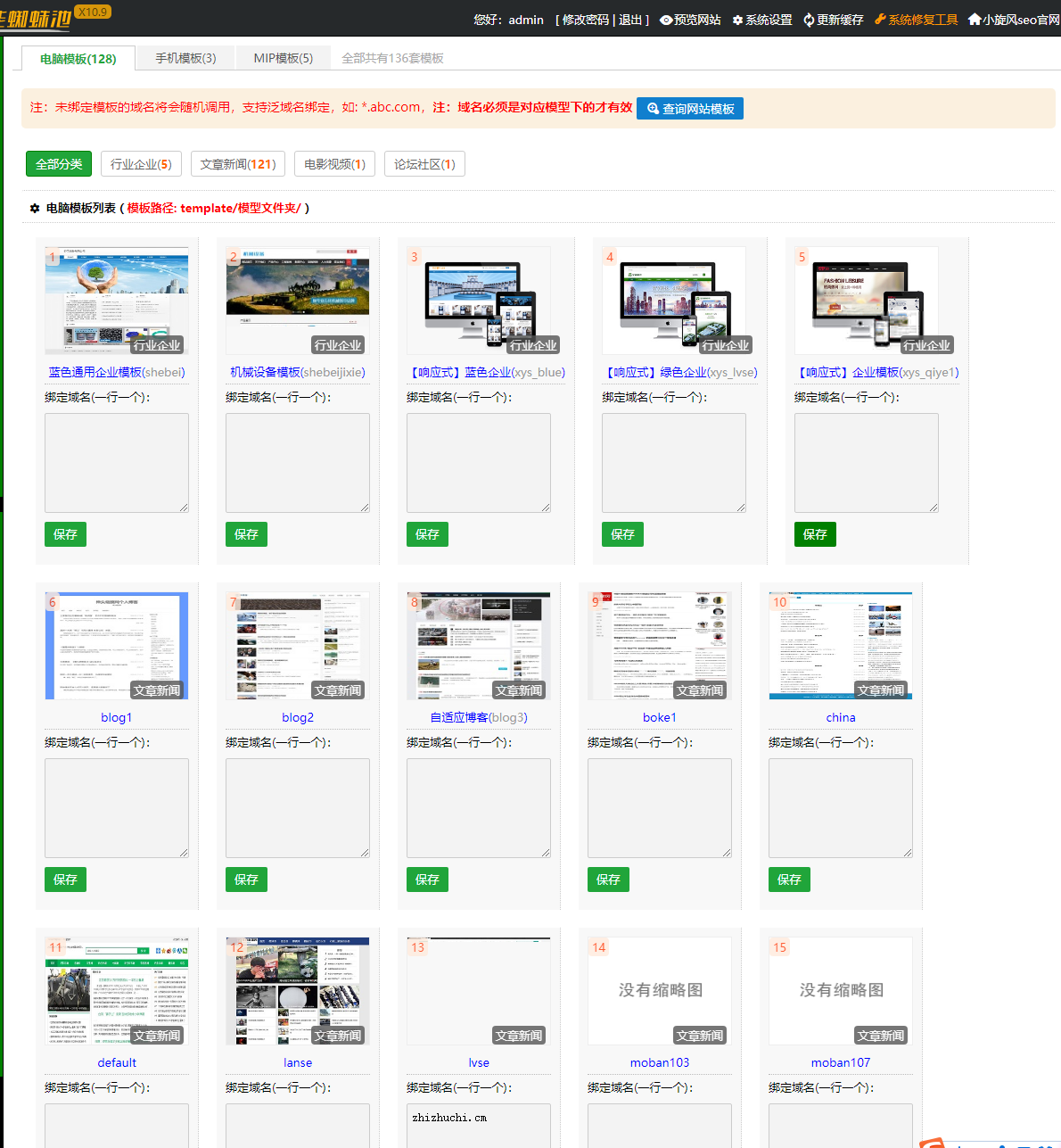The height and width of the screenshot is (1148, 1061).
Task: Open the china template name link
Action: (x=840, y=717)
